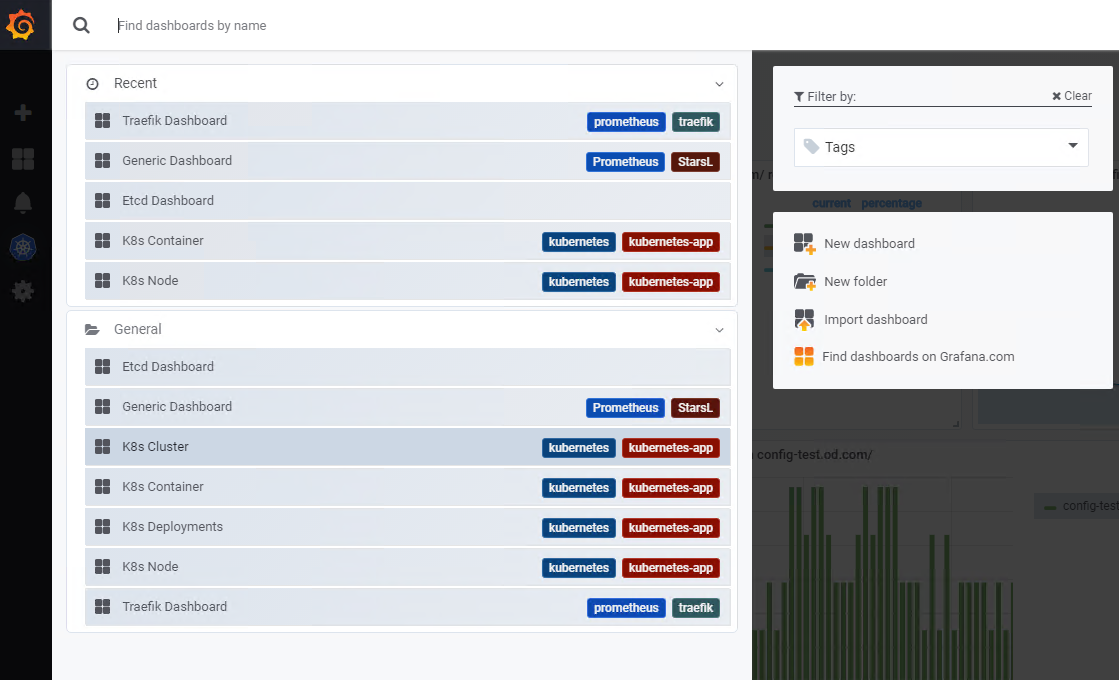The image size is (1119, 680).
Task: Click the search magnifier icon
Action: [82, 26]
